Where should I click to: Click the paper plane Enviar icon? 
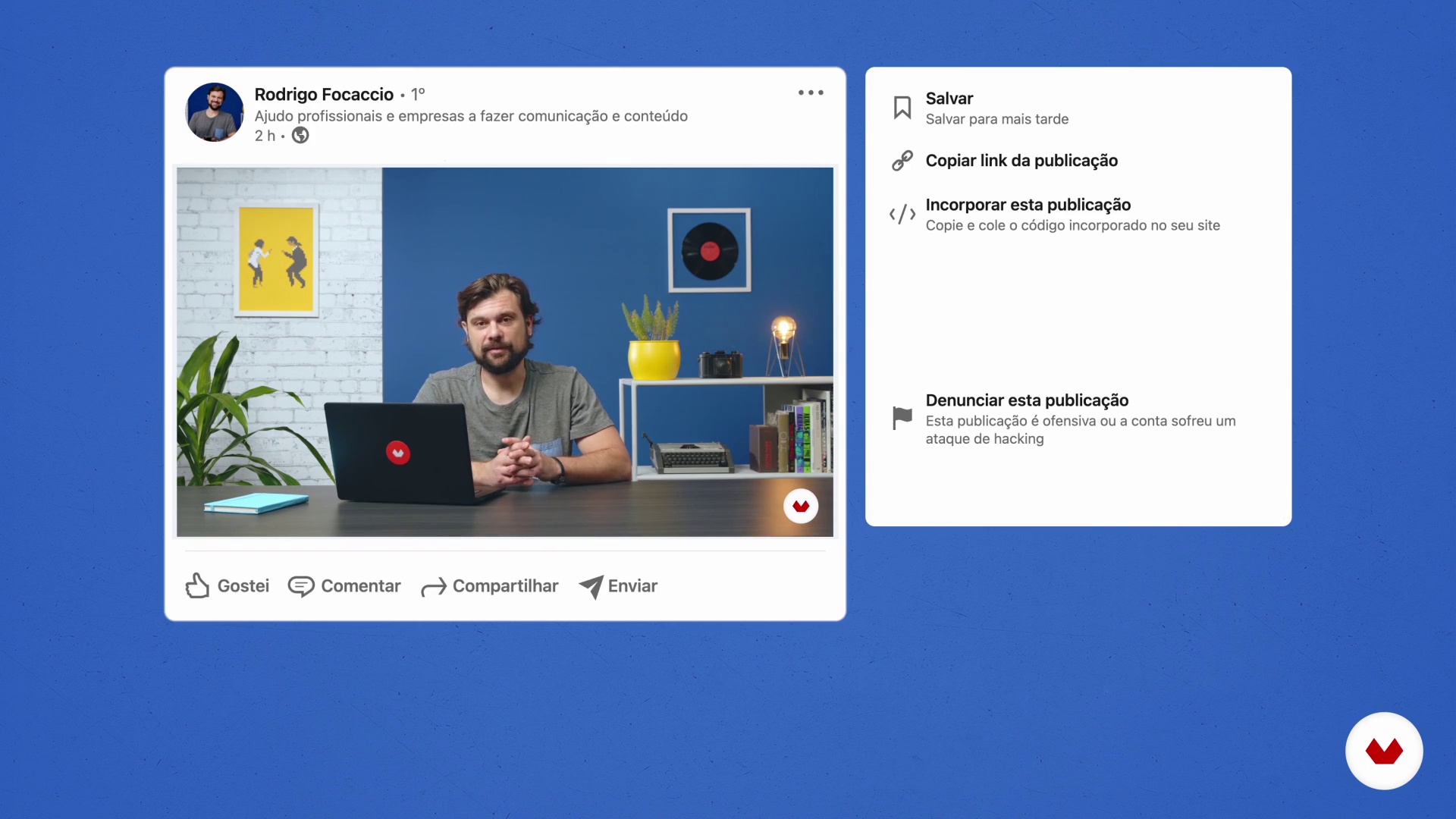(591, 586)
